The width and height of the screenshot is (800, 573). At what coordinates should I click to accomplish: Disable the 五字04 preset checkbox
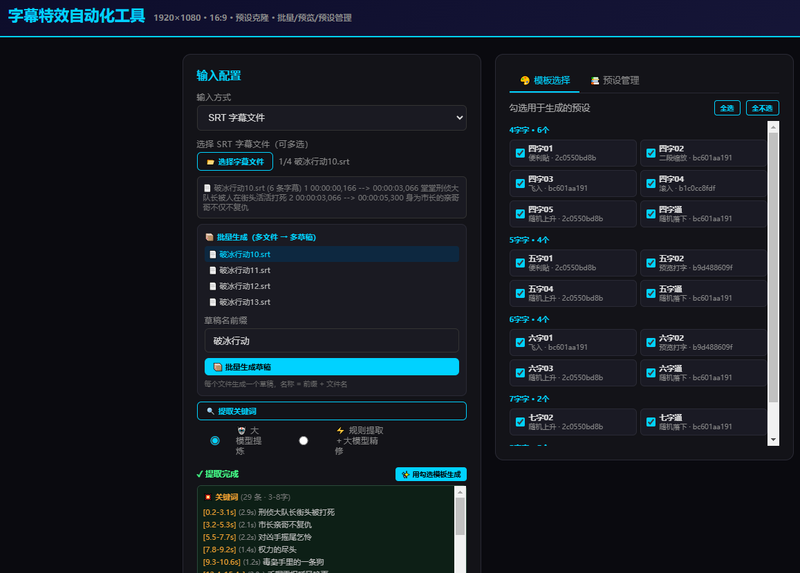click(x=520, y=293)
